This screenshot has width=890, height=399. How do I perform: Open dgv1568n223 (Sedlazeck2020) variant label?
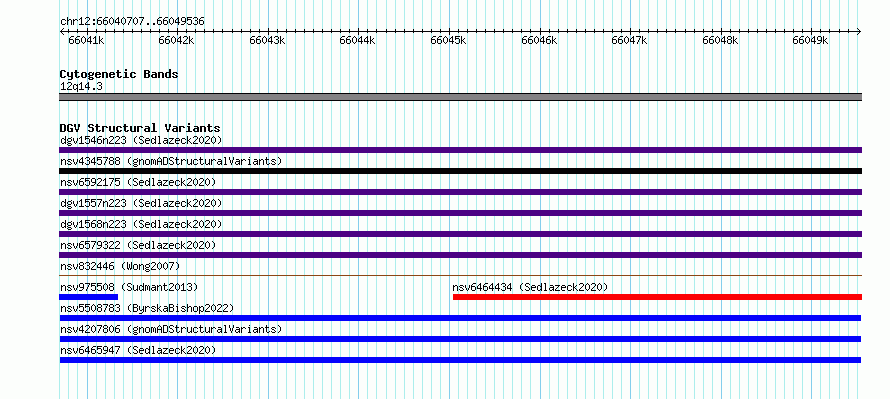[x=141, y=224]
